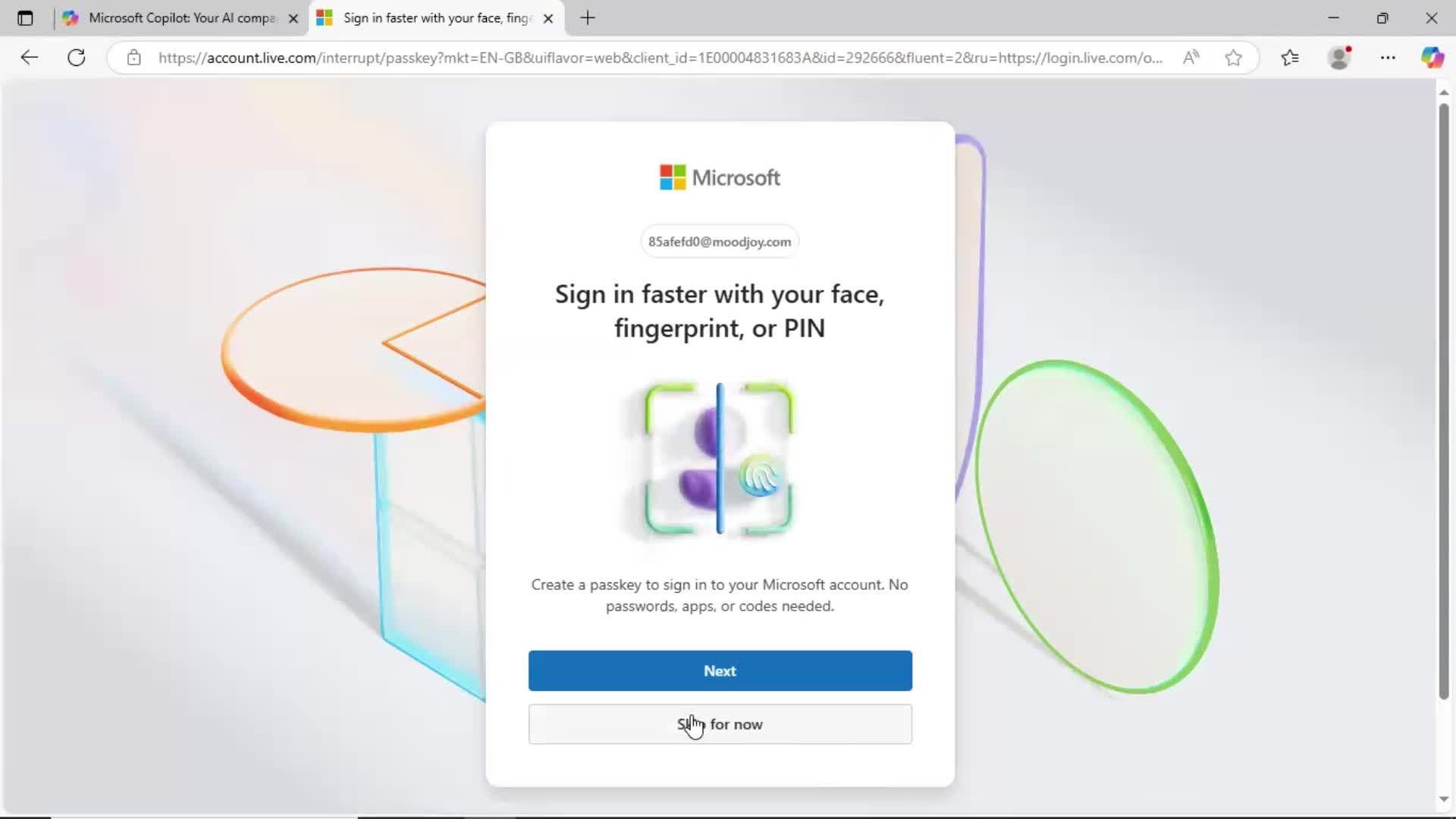
Task: Close the Microsoft Copilot tab
Action: 293,18
